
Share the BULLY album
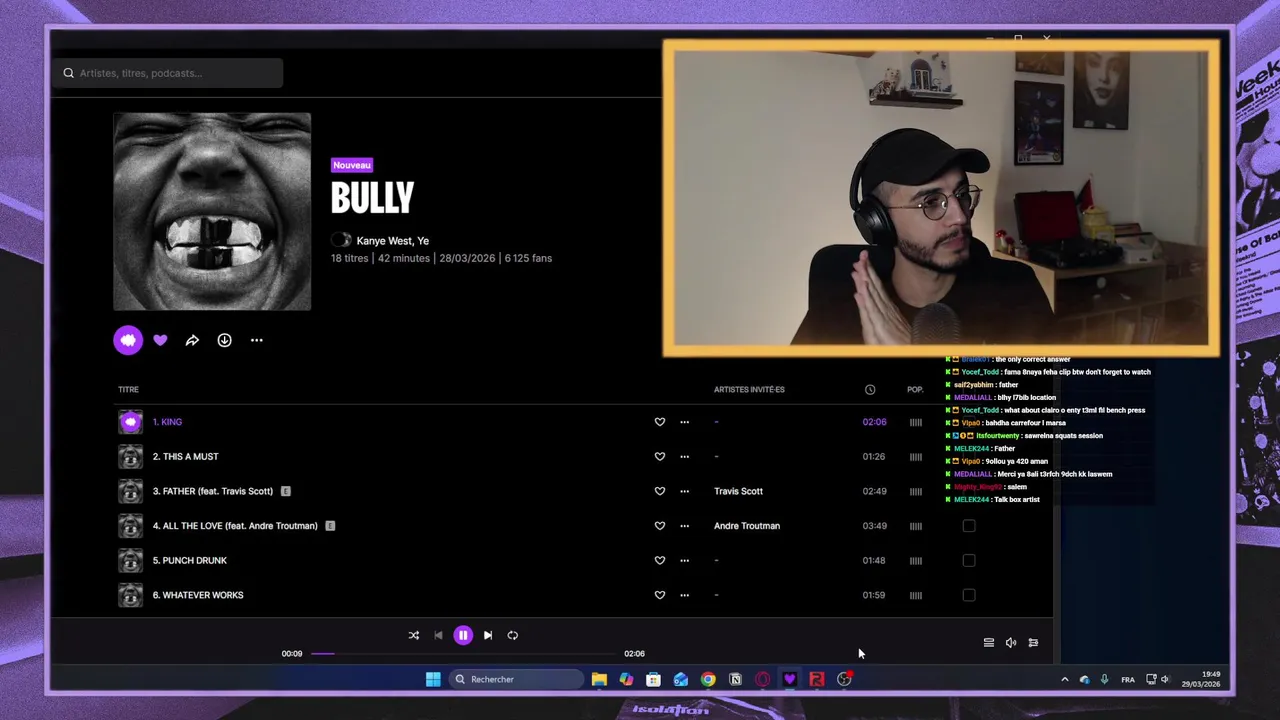[192, 340]
